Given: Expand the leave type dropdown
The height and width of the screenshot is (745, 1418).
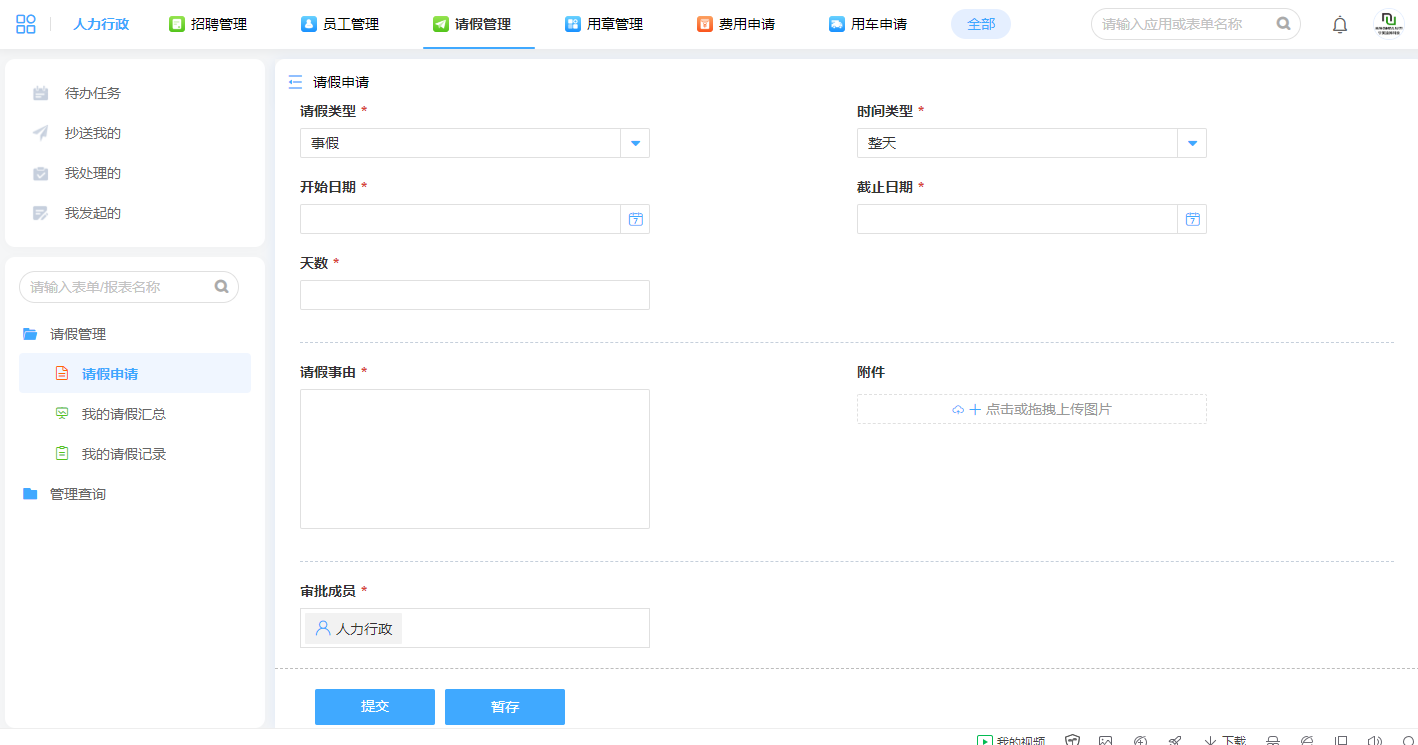Looking at the screenshot, I should tap(635, 143).
